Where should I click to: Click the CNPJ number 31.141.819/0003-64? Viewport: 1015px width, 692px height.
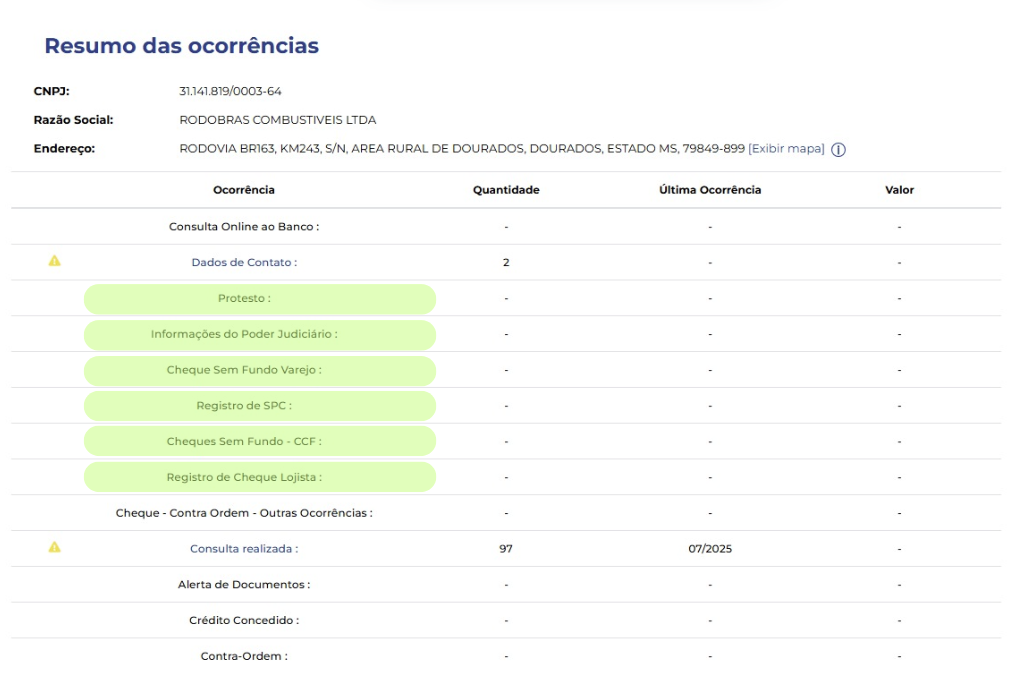point(230,91)
